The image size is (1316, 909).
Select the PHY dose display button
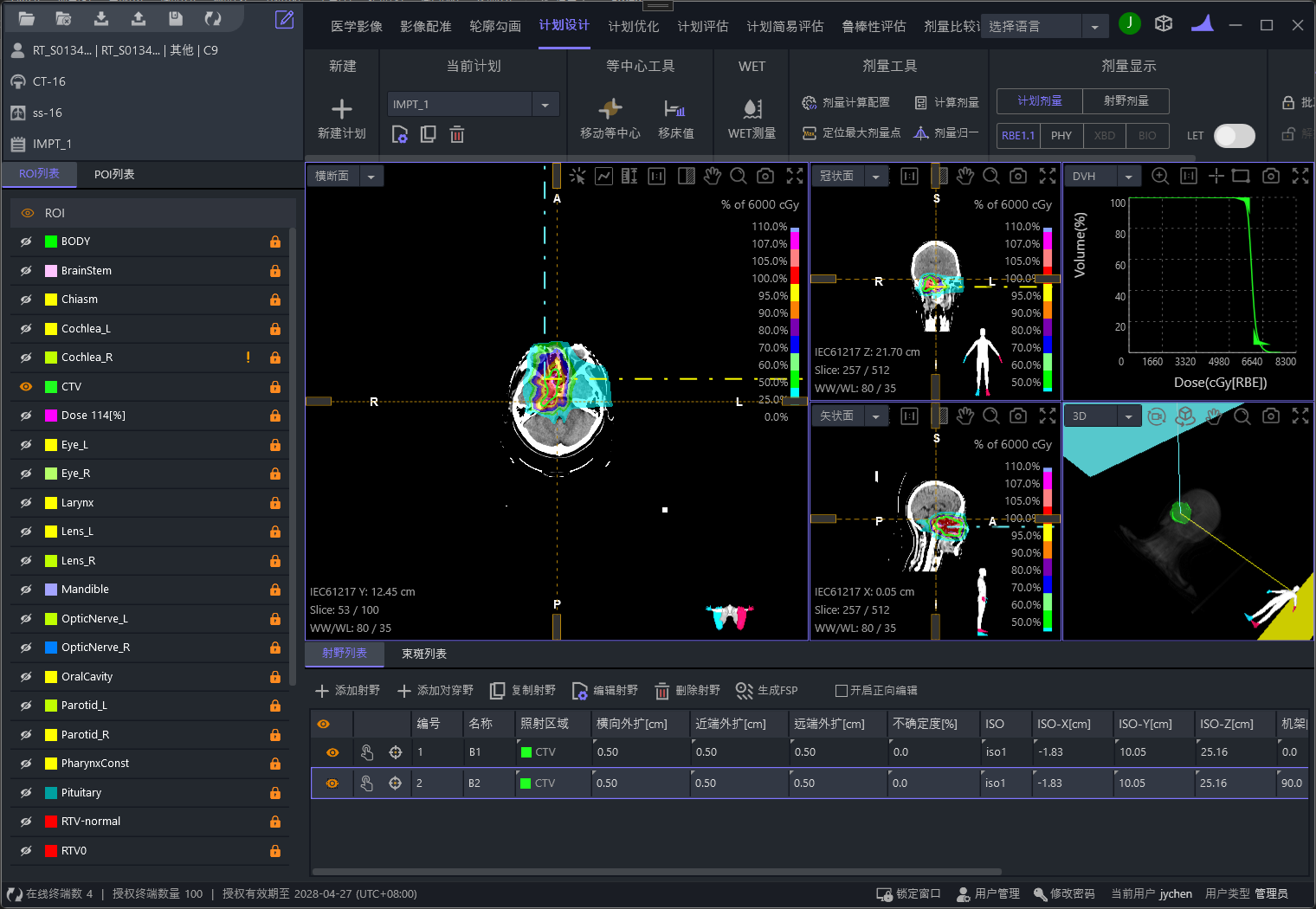1061,136
